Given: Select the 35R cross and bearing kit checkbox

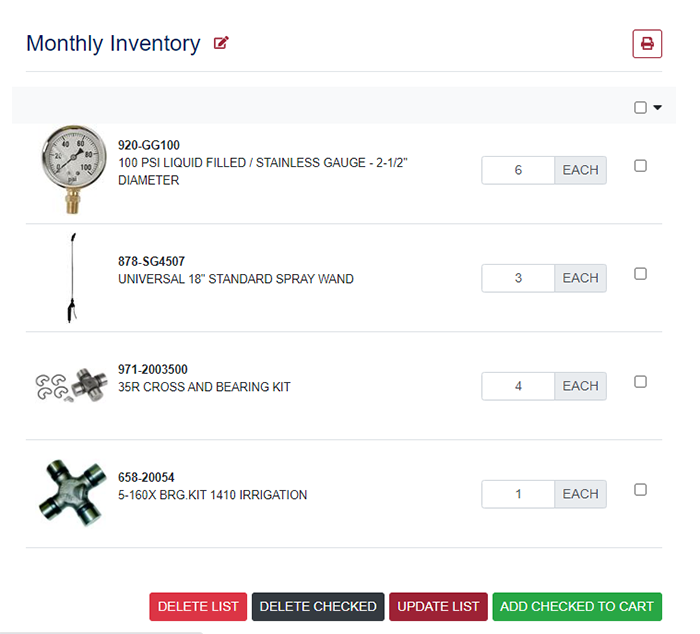Looking at the screenshot, I should 641,382.
